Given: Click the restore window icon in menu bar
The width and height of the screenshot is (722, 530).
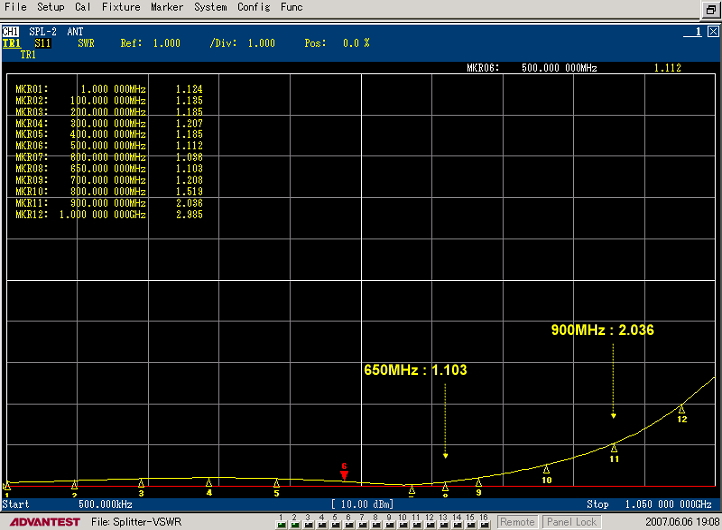Looking at the screenshot, I should pos(710,10).
